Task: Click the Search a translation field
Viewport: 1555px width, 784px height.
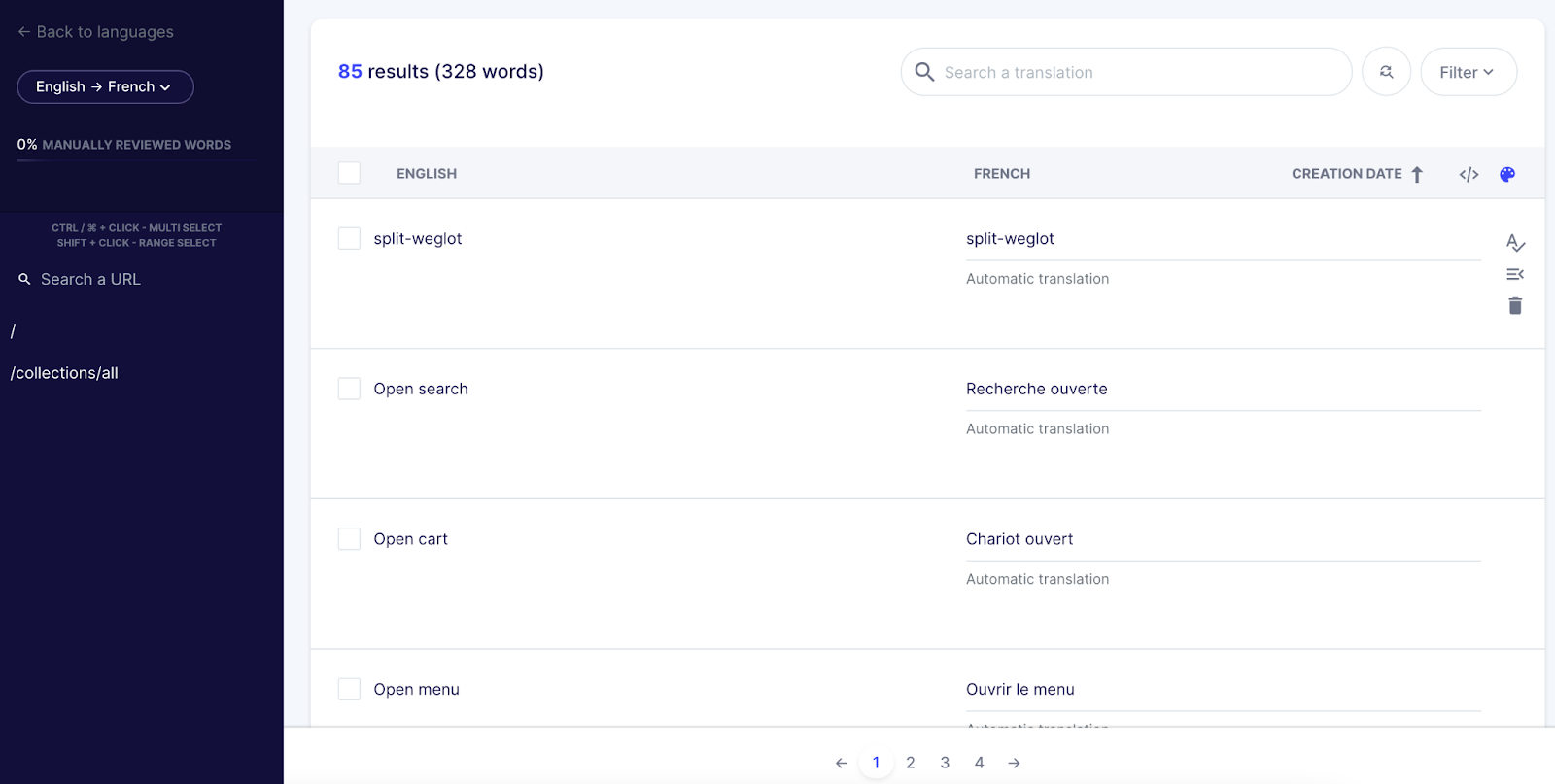Action: tap(1137, 72)
